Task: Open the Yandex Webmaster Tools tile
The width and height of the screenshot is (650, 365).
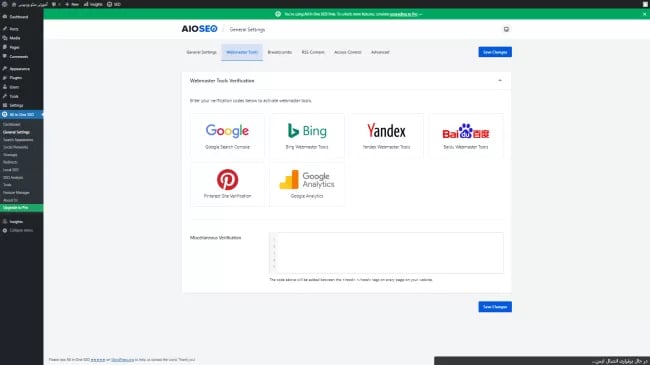Action: pos(386,136)
